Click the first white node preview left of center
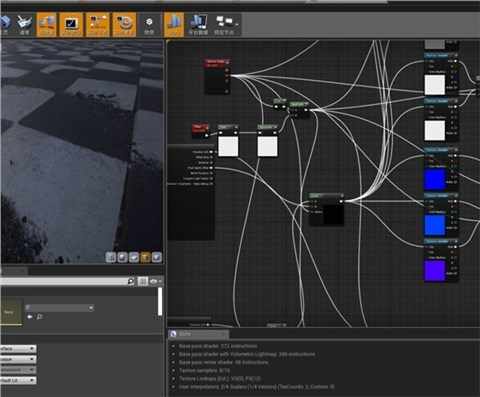Viewport: 480px width, 397px height. (x=228, y=146)
